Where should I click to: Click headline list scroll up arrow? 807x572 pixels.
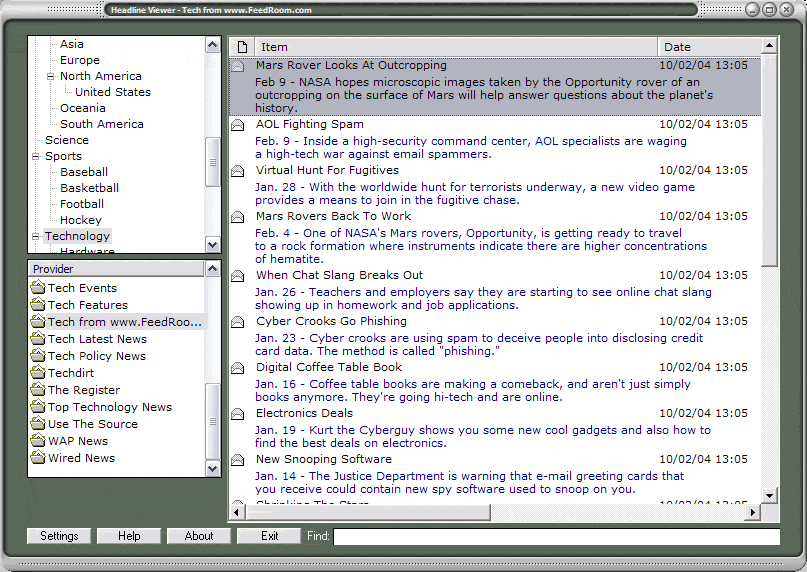pos(769,46)
